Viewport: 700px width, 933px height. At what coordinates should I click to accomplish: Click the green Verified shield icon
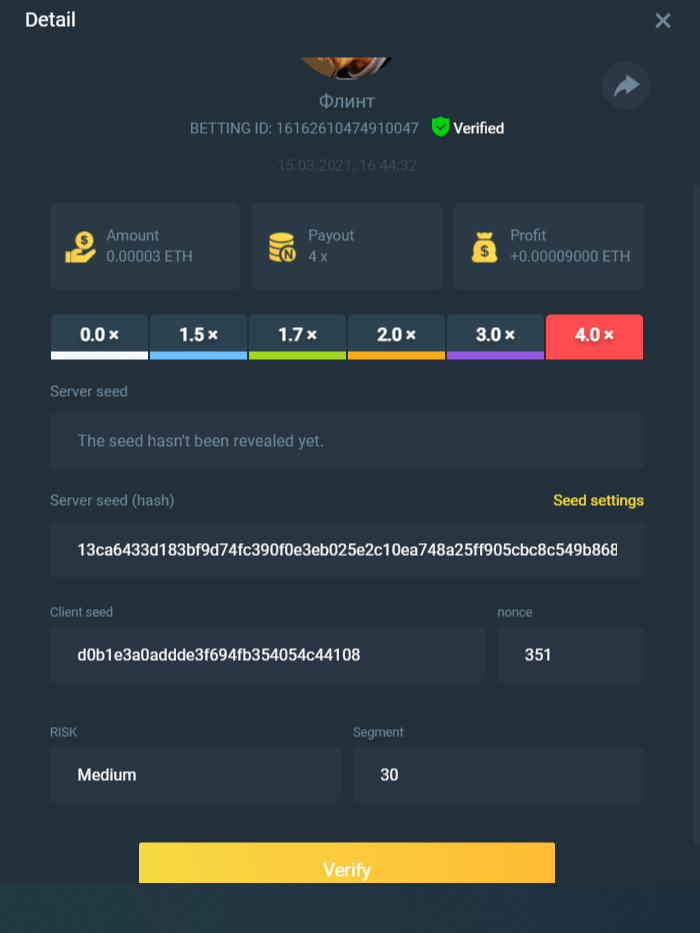click(x=440, y=127)
